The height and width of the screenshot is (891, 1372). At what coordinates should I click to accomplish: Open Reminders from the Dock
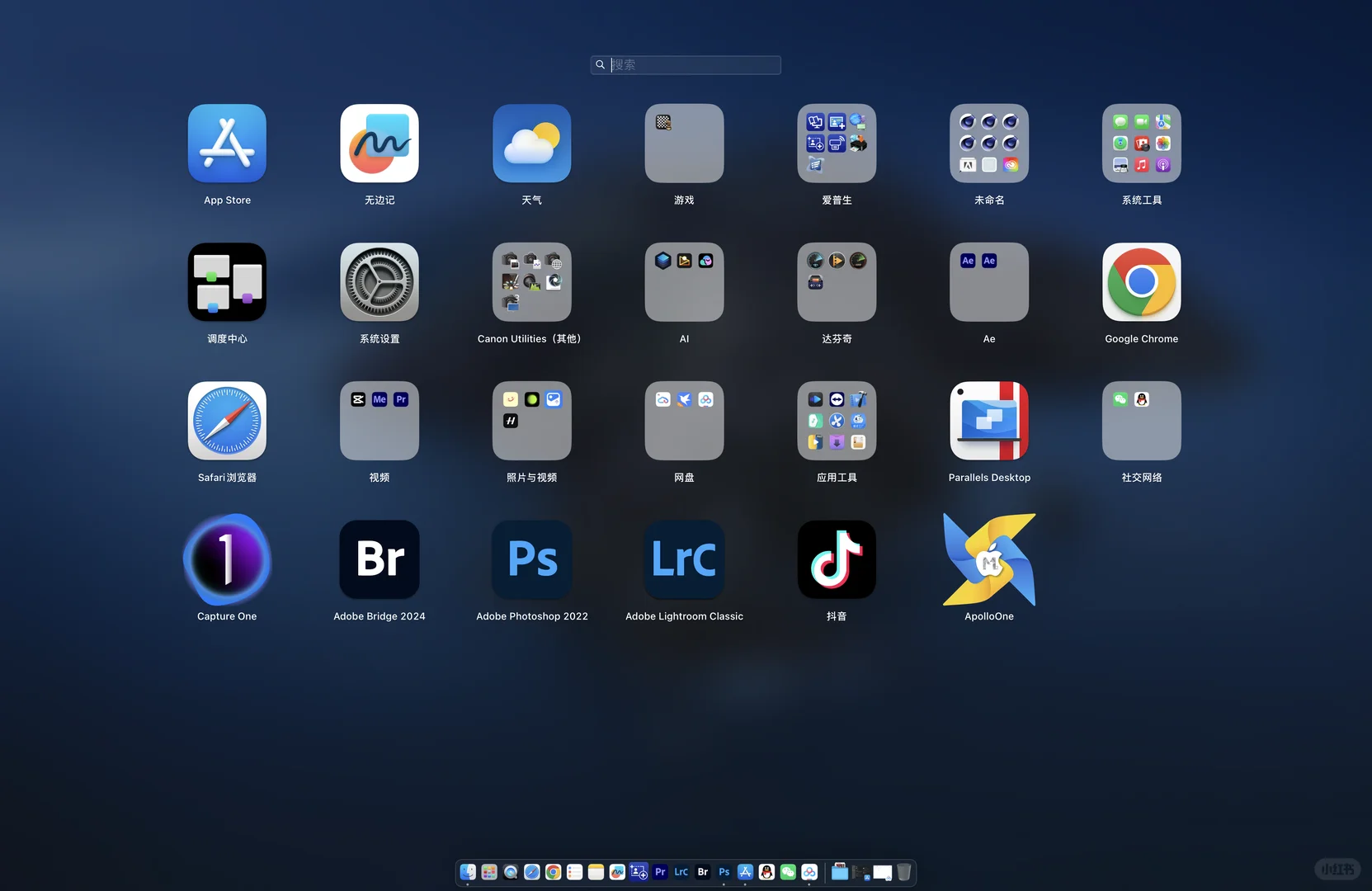[575, 872]
